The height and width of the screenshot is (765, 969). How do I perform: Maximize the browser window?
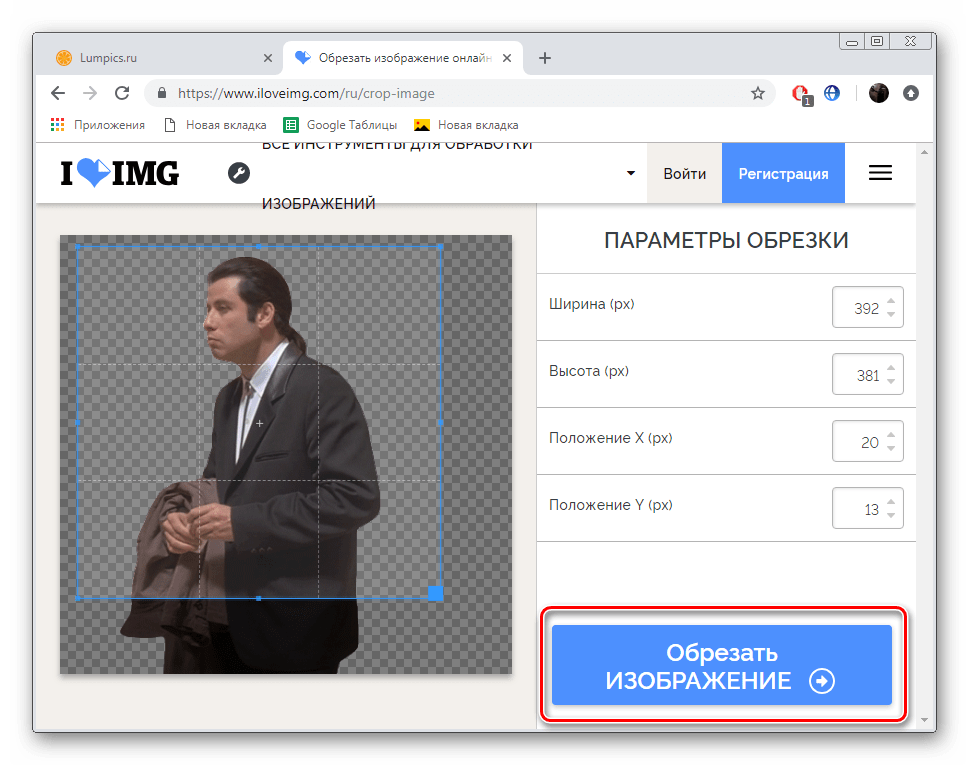[x=876, y=41]
